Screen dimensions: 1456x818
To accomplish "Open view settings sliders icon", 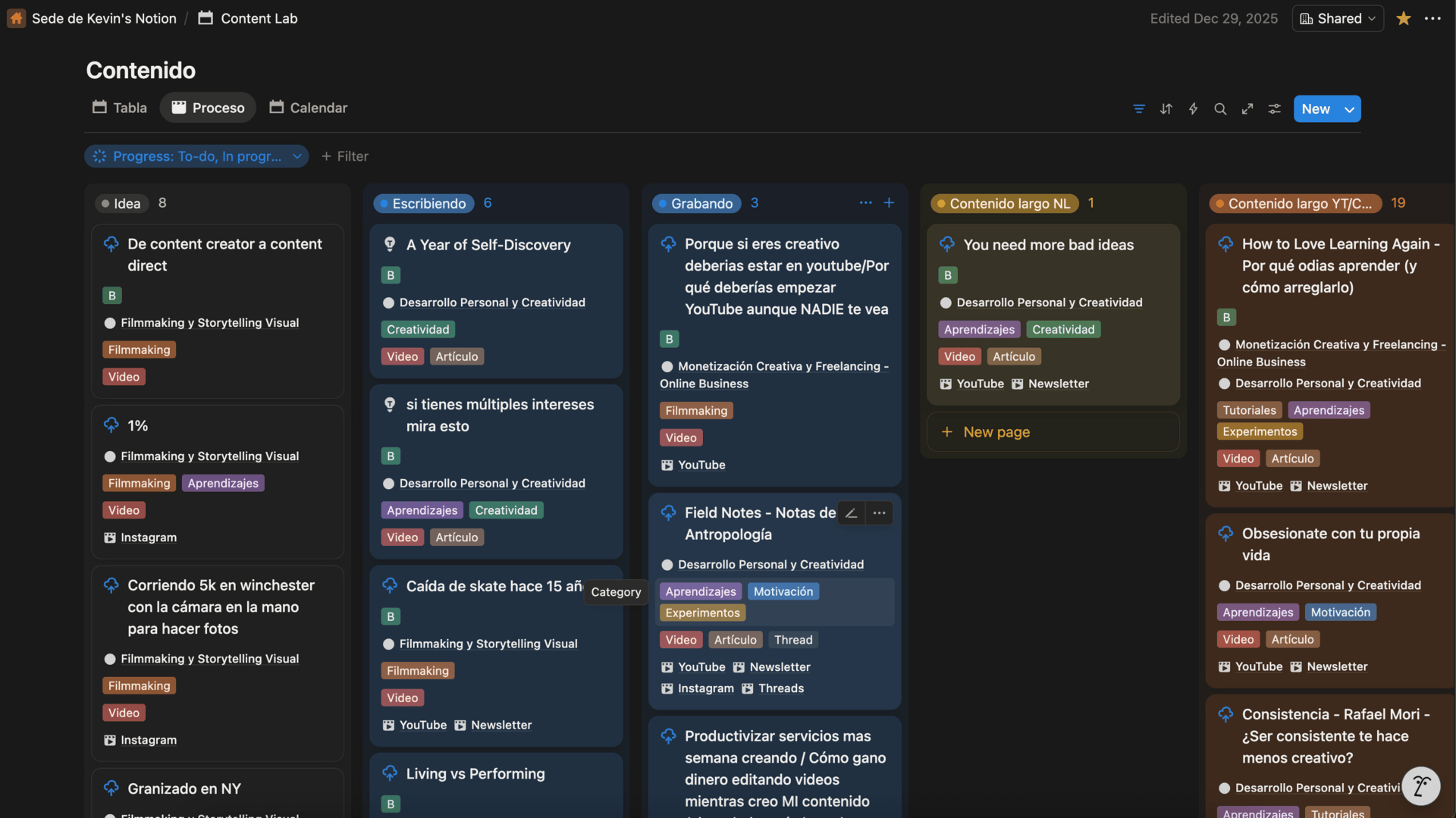I will (x=1275, y=109).
